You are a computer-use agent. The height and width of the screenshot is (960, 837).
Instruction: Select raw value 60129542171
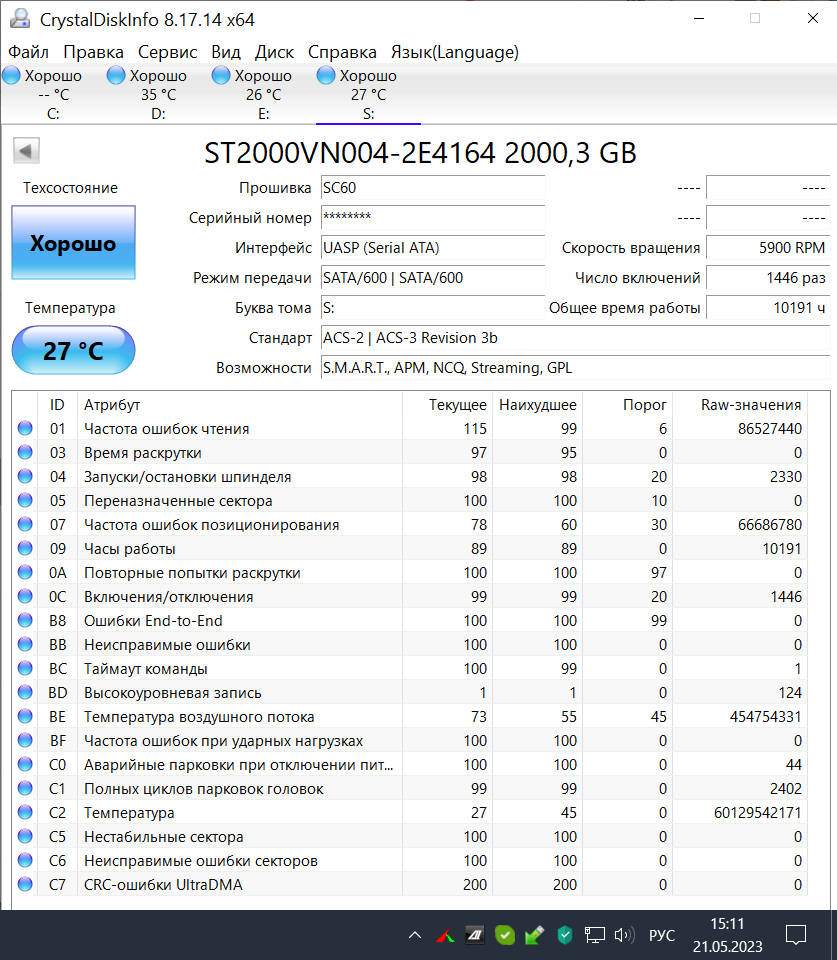click(x=757, y=812)
